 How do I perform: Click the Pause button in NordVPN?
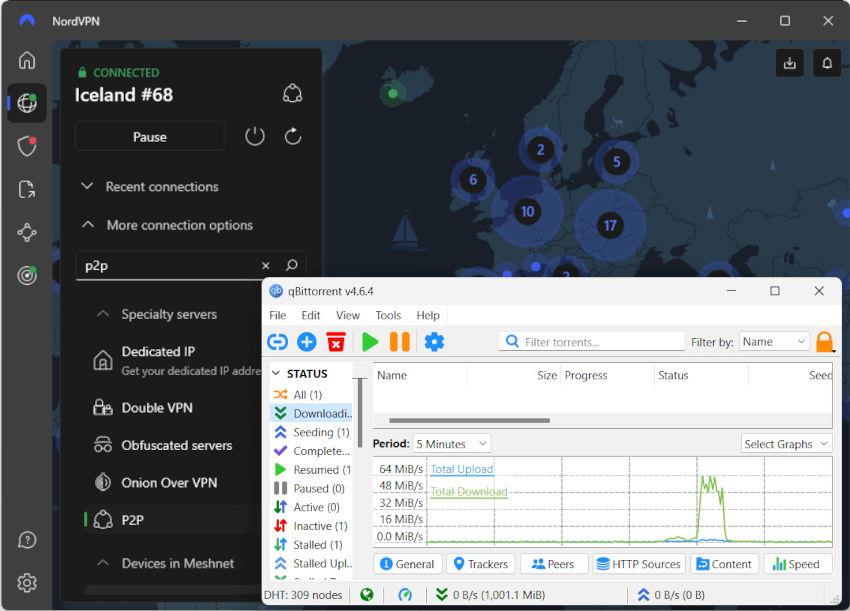tap(150, 136)
